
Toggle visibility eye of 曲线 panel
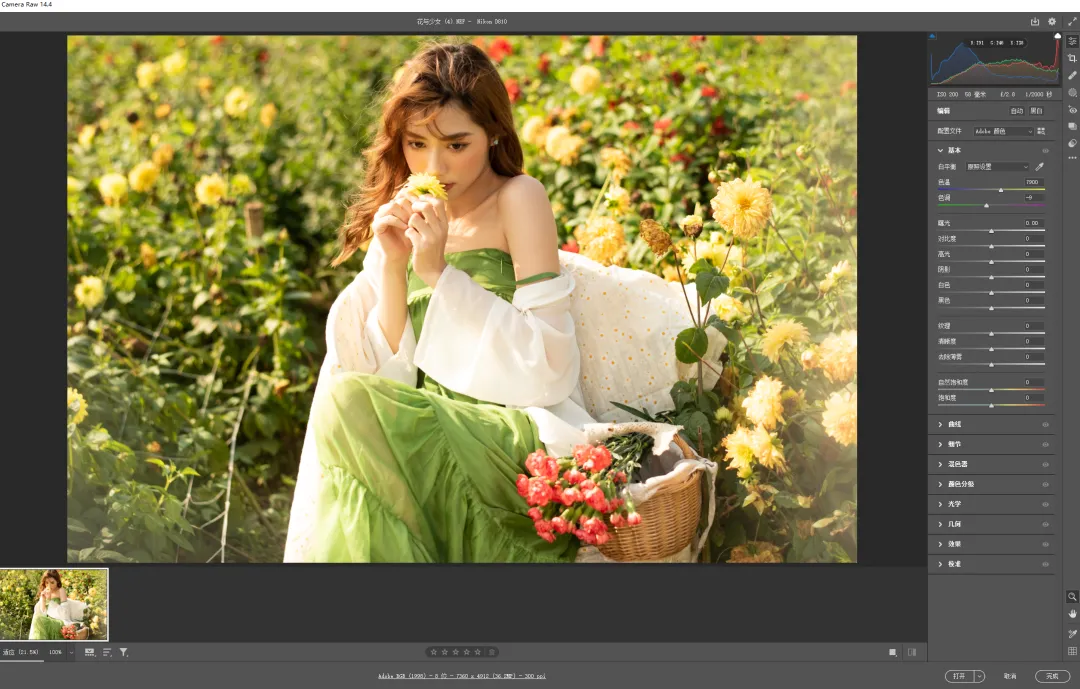pyautogui.click(x=1046, y=424)
